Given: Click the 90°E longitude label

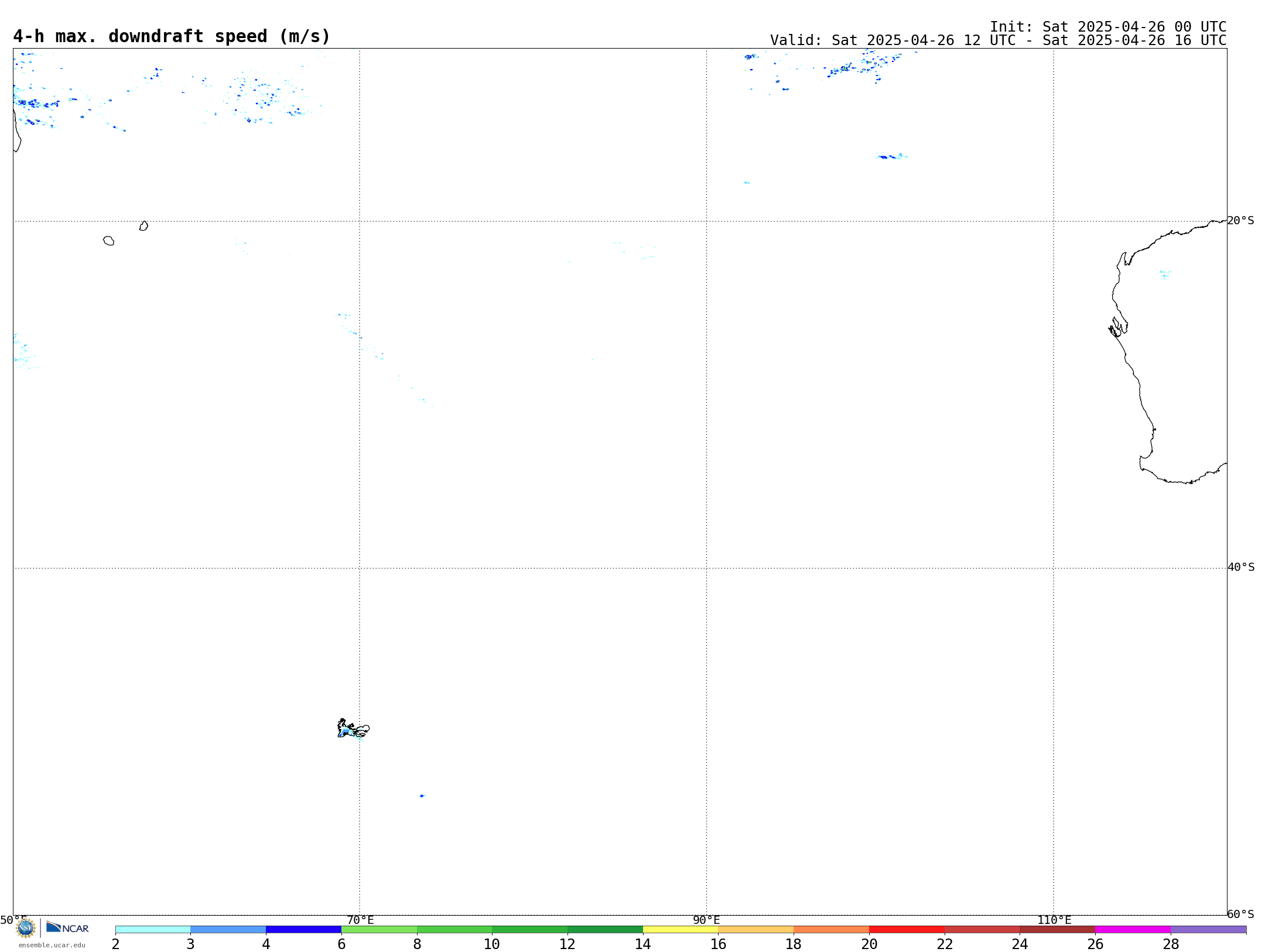Looking at the screenshot, I should coord(706,920).
